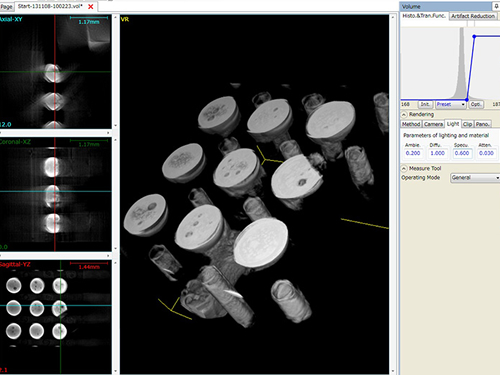Click inside the Axial-XY slice view
Viewport: 500px width, 375px height.
pyautogui.click(x=55, y=72)
